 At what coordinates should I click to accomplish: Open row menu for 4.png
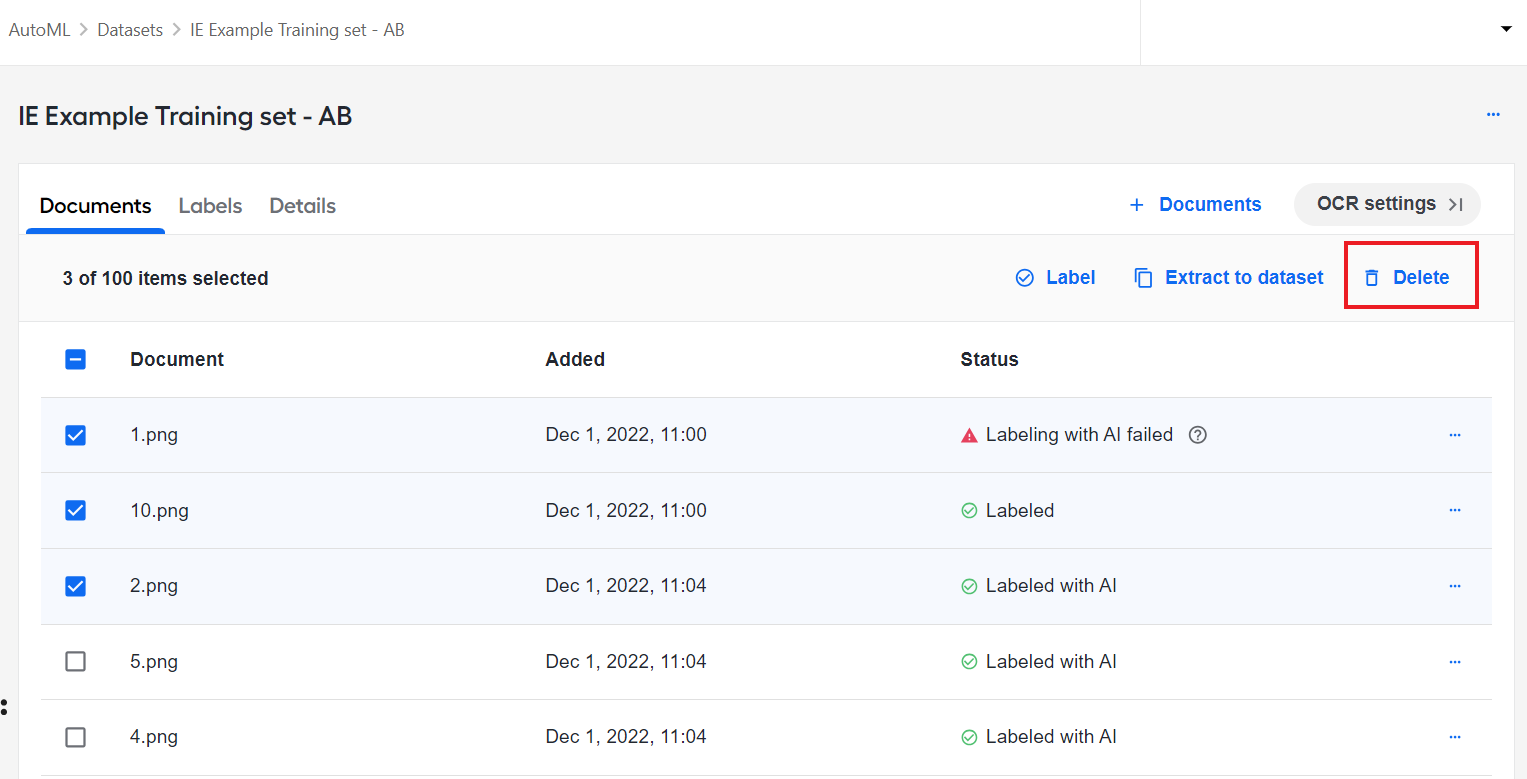1455,737
